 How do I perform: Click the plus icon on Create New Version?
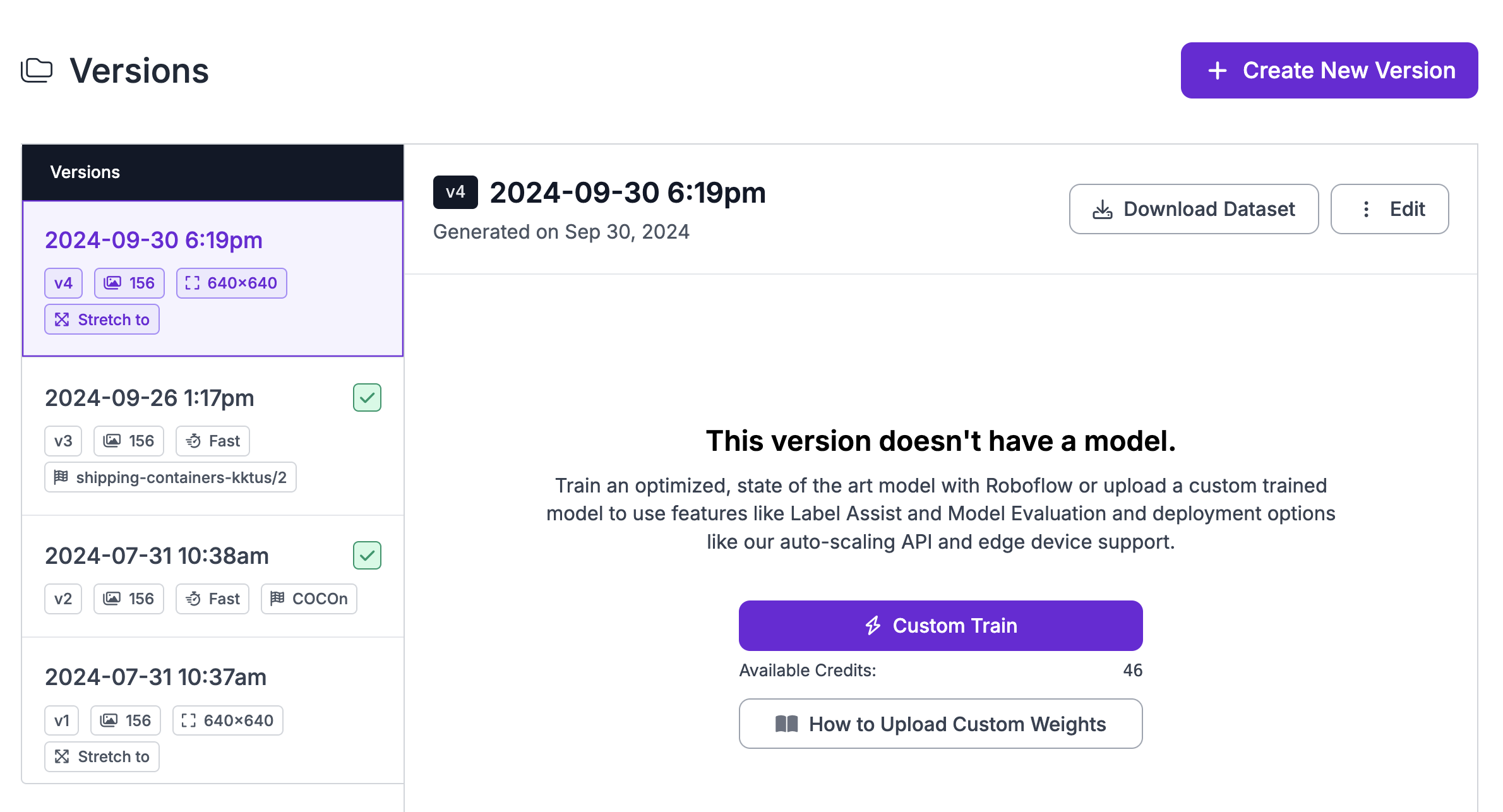[1218, 71]
